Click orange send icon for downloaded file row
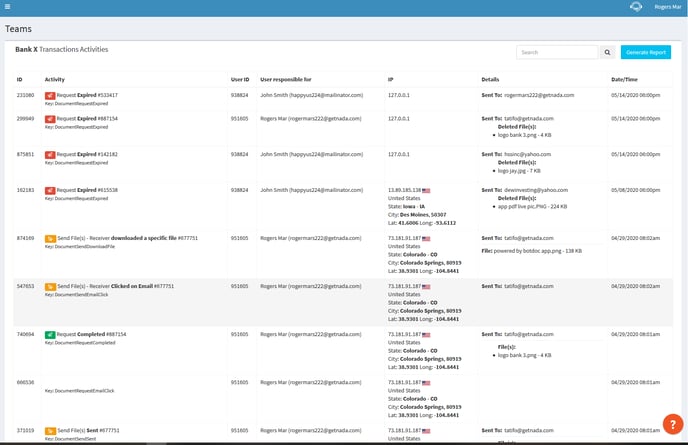 coord(50,238)
